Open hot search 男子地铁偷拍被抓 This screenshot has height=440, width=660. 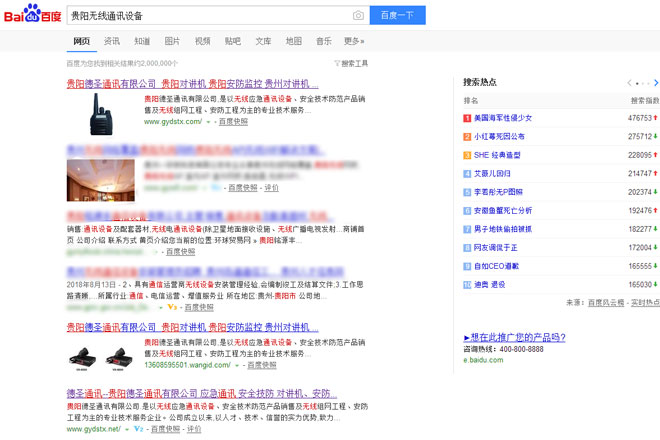click(503, 229)
